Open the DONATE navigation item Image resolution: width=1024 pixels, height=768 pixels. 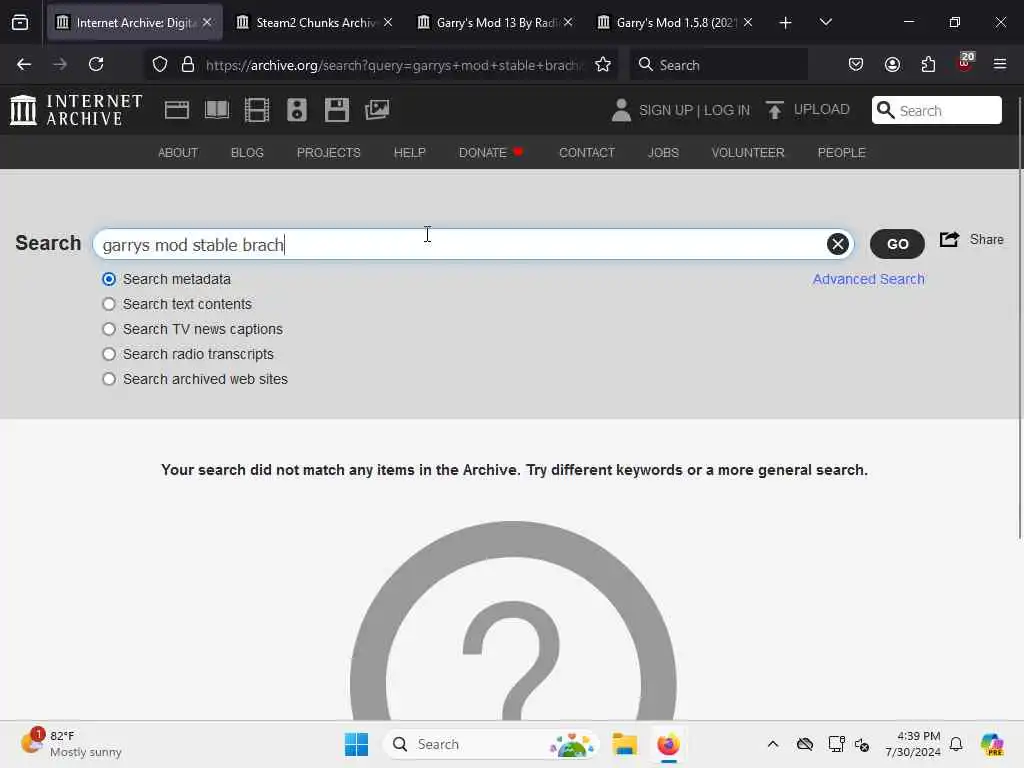coord(483,153)
